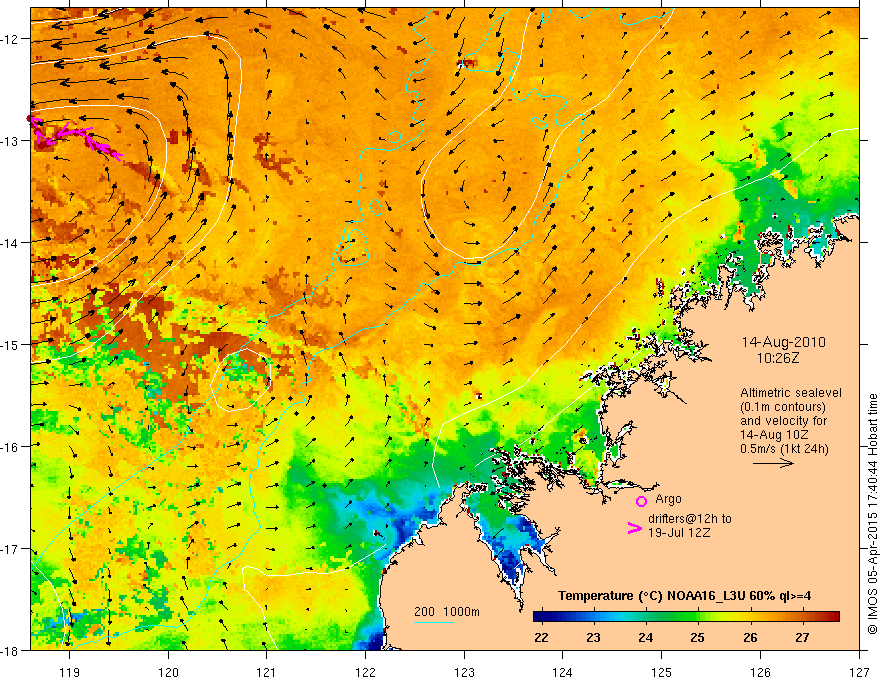Click longitude axis label '121'

(267, 672)
